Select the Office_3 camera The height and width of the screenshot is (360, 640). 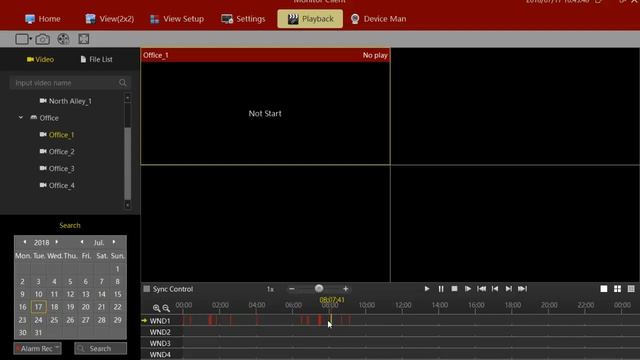coord(57,169)
